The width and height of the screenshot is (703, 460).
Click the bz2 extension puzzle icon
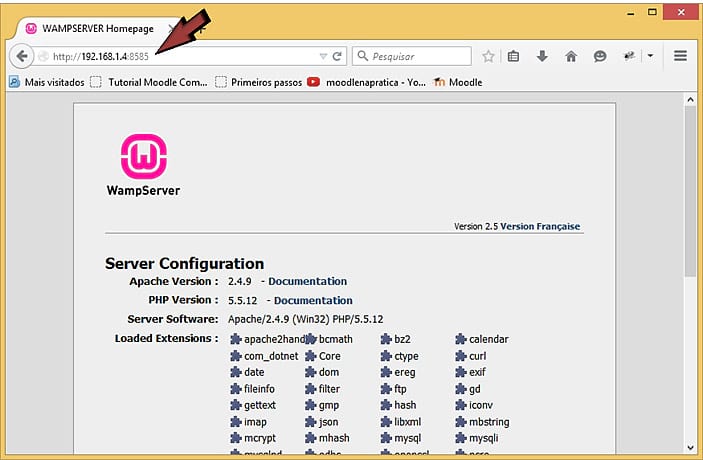click(386, 339)
